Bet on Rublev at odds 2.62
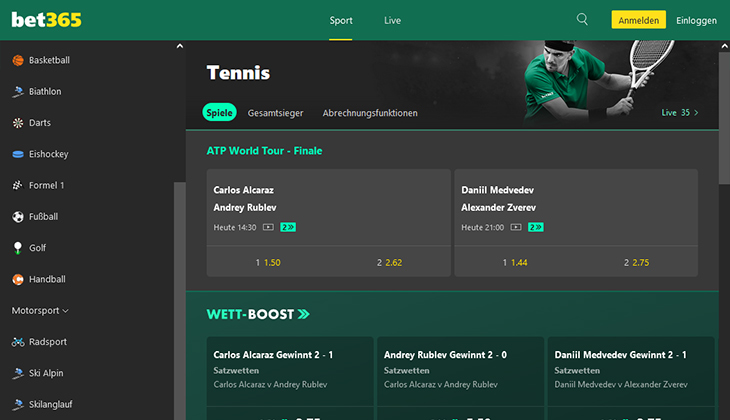Screen dimensions: 730x420 (390, 263)
